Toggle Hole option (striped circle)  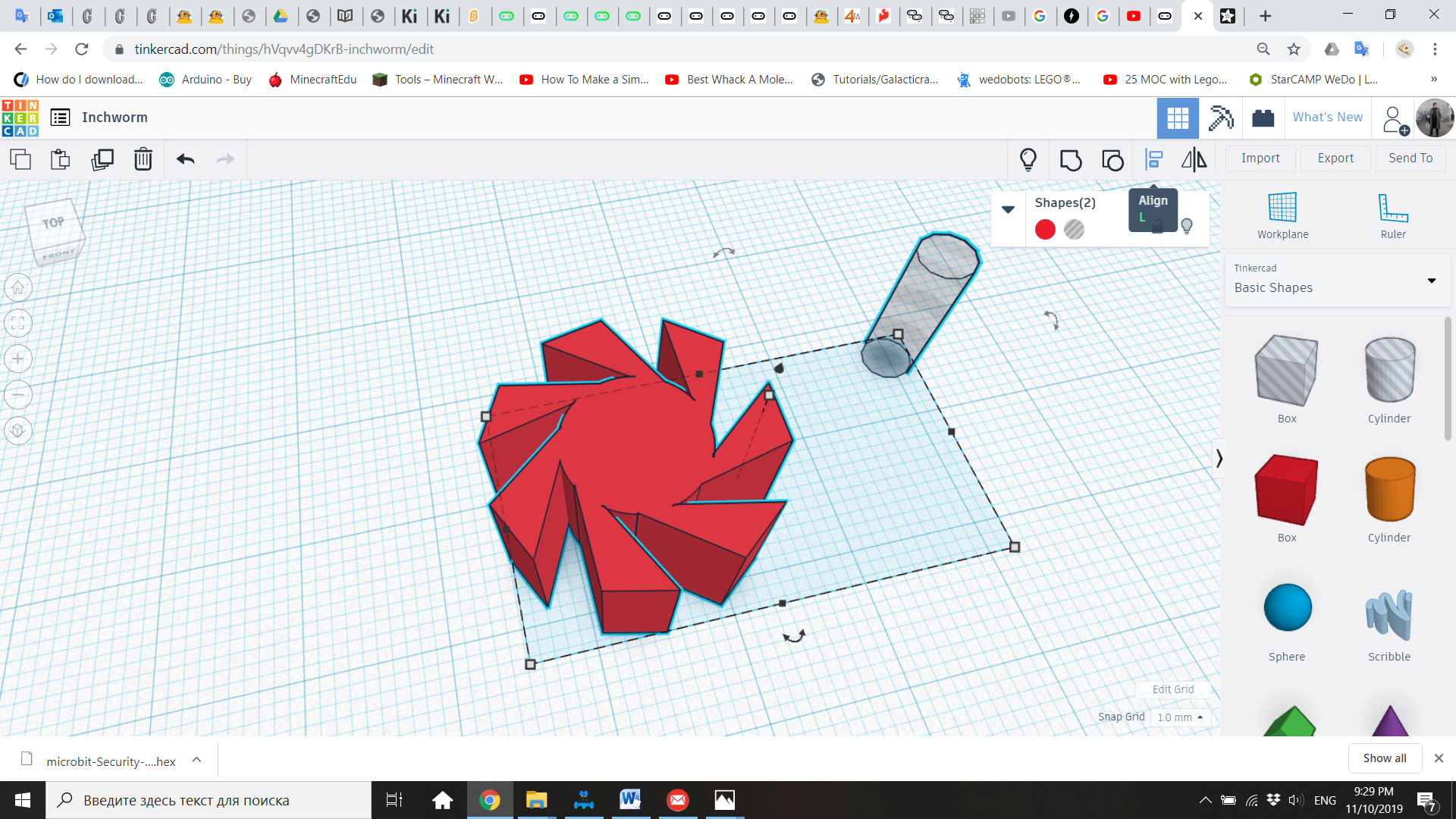pos(1074,229)
